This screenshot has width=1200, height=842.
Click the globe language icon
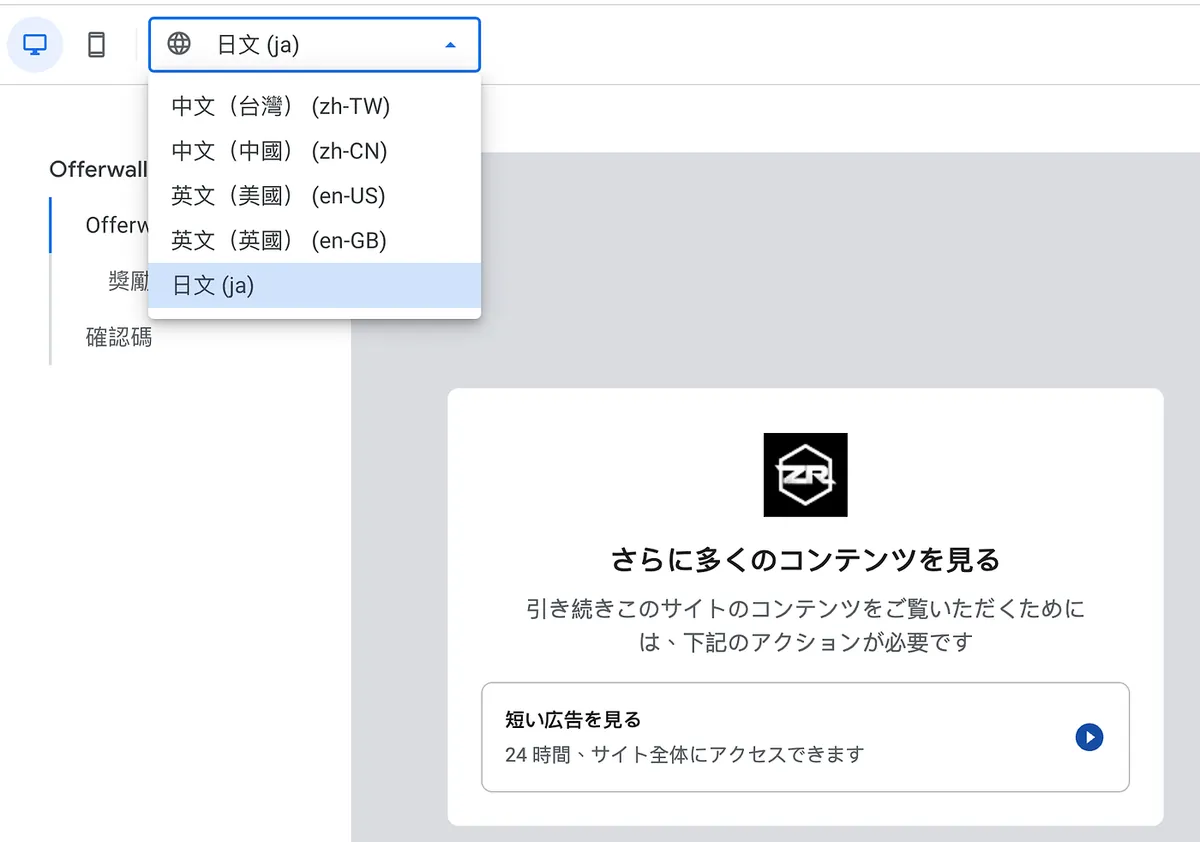(179, 44)
